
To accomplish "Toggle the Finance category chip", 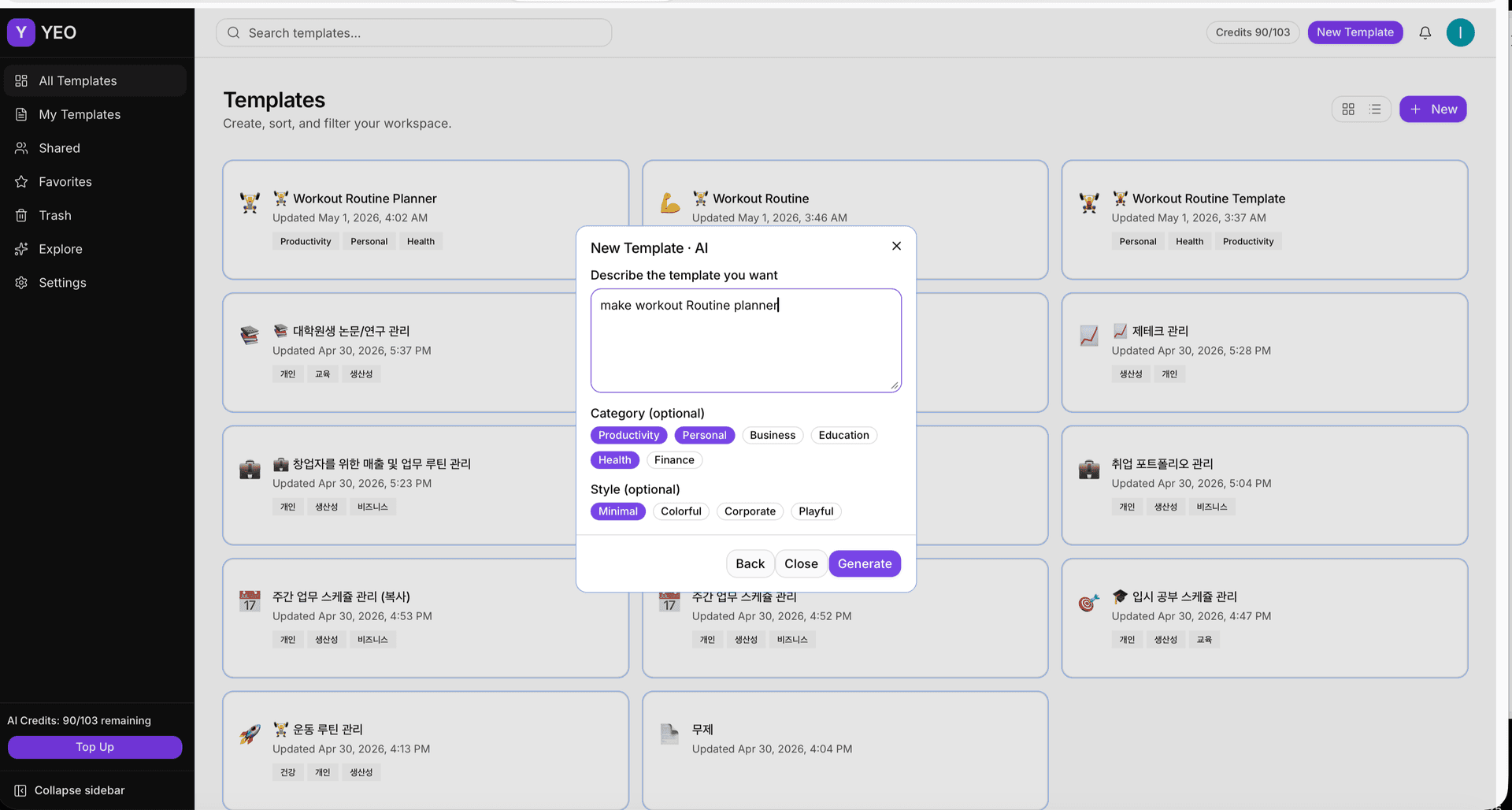I will click(x=674, y=460).
